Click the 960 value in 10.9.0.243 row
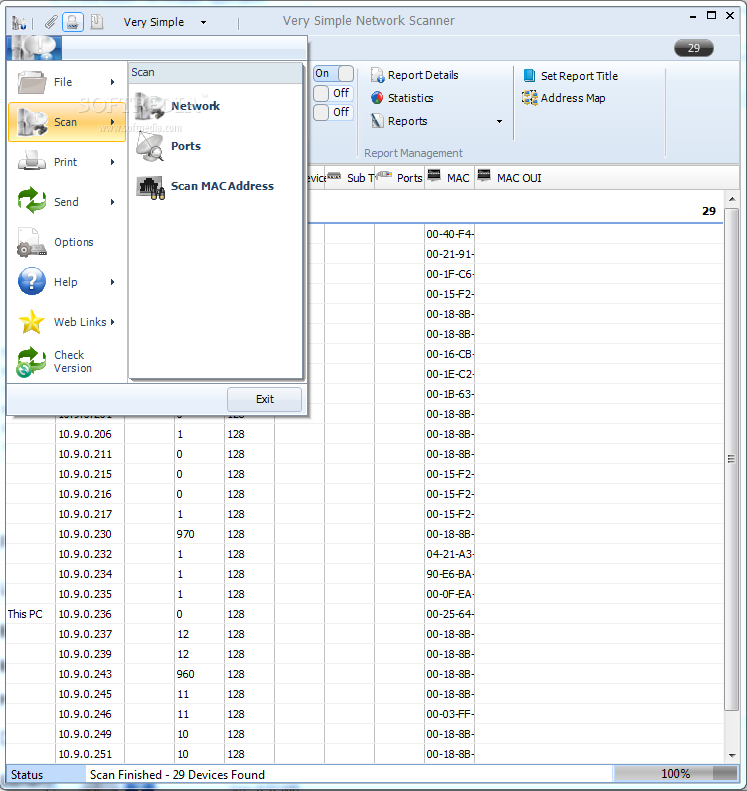The height and width of the screenshot is (791, 747). (x=199, y=674)
